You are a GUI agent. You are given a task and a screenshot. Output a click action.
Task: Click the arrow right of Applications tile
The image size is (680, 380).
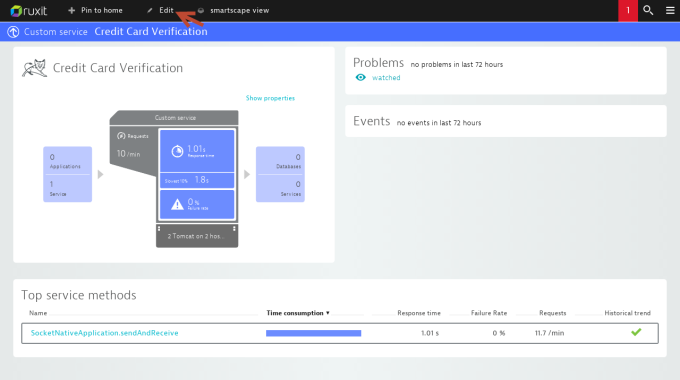point(101,174)
